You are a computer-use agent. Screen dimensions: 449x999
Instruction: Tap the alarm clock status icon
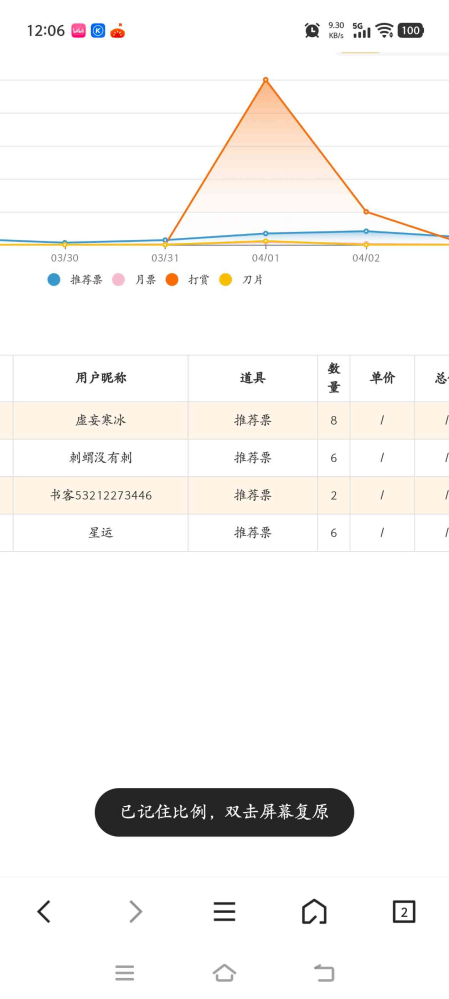pos(312,30)
